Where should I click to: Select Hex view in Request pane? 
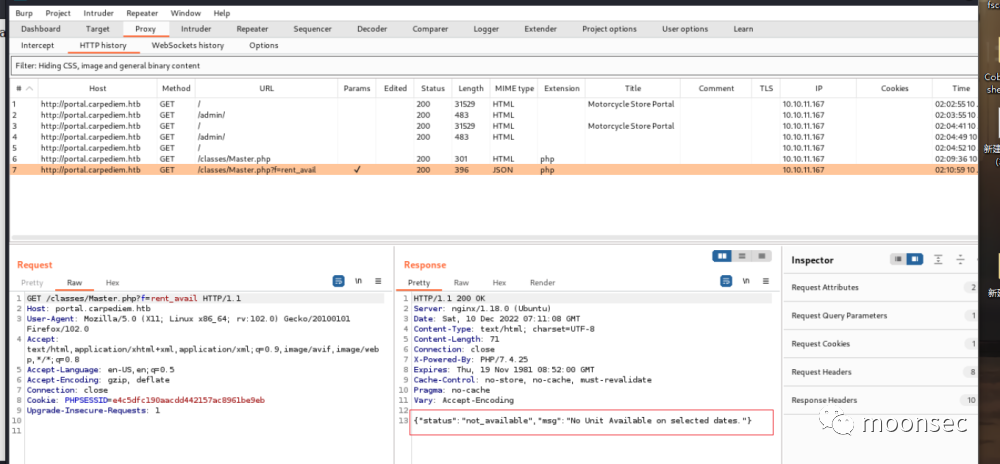(x=112, y=282)
